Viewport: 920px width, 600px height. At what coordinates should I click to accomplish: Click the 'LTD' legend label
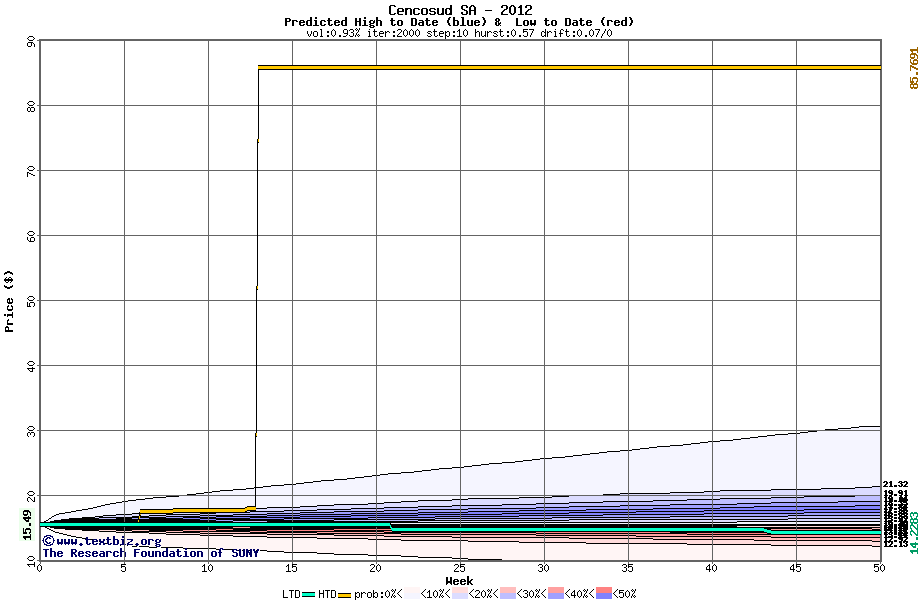[291, 594]
